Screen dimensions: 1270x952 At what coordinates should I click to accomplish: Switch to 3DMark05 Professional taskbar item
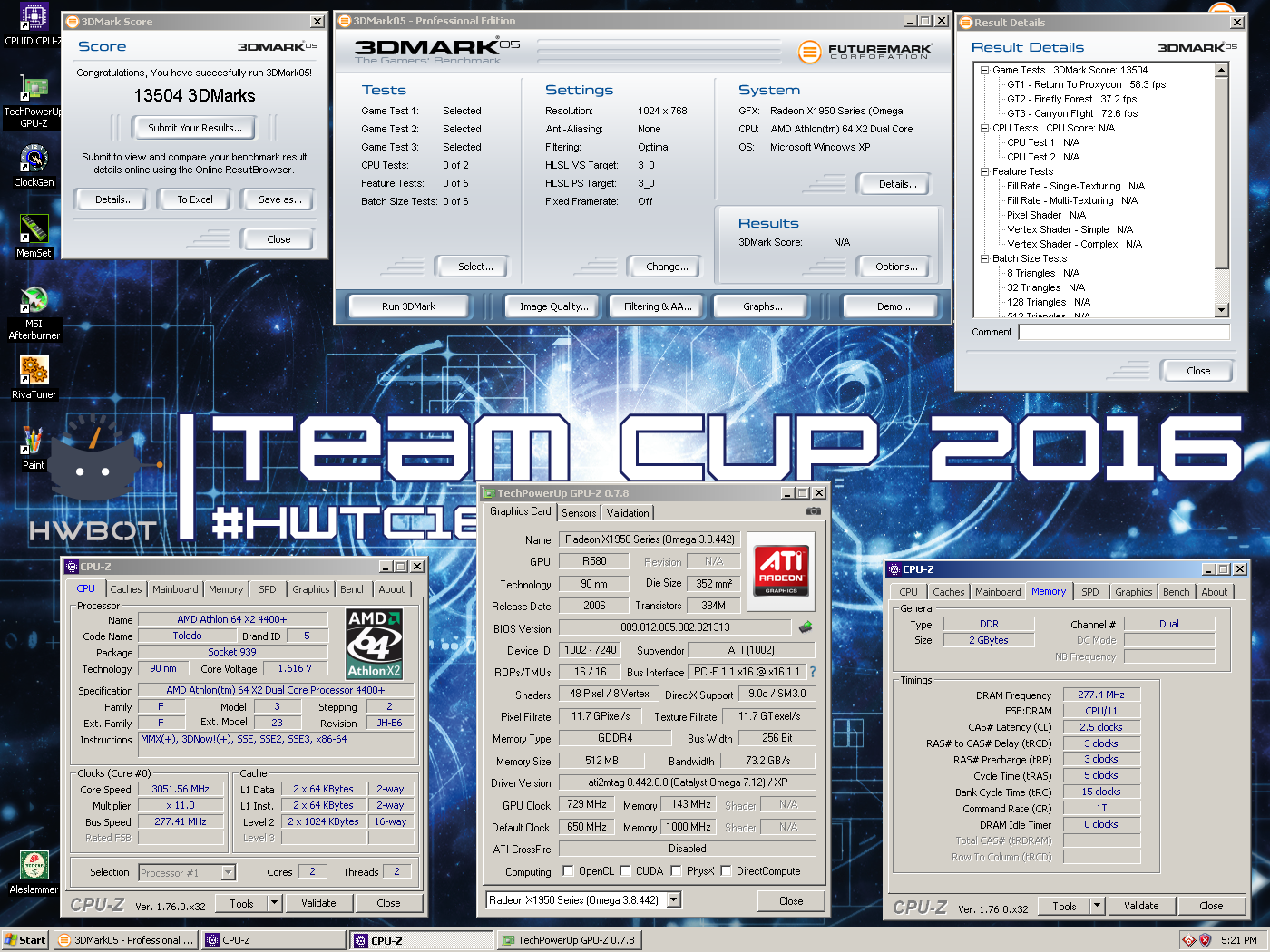point(125,940)
